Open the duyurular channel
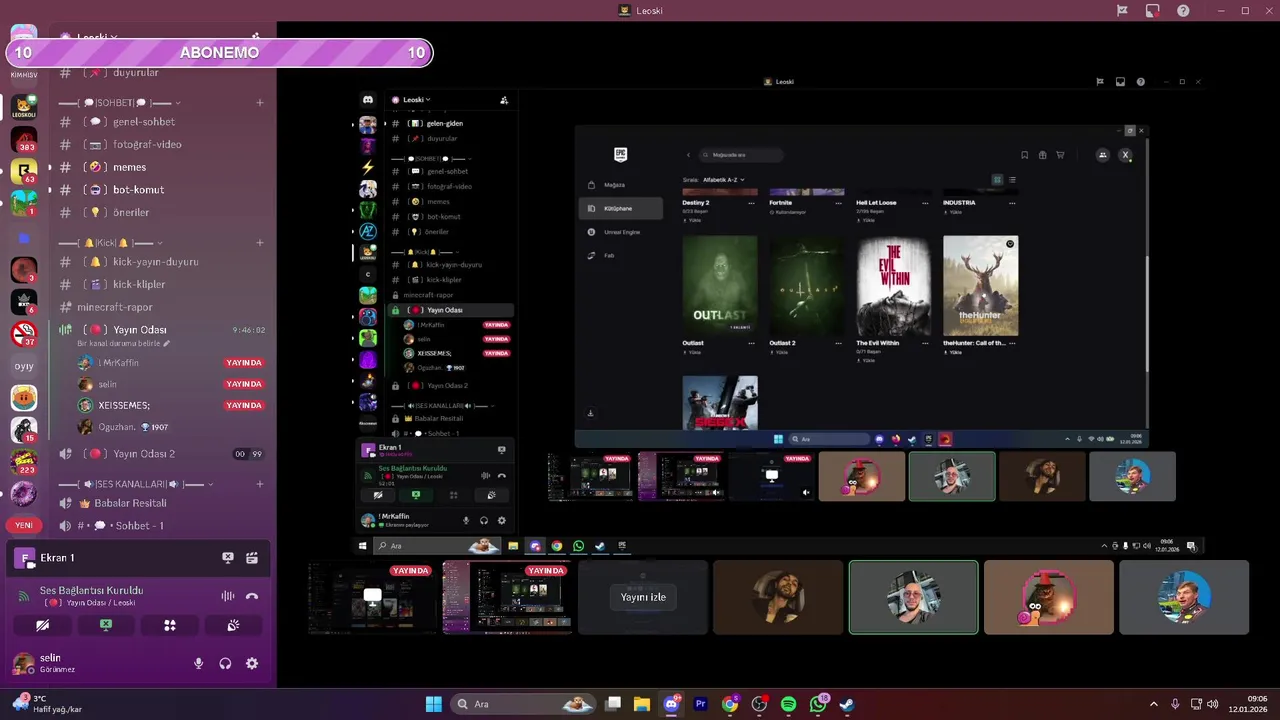This screenshot has width=1280, height=720. pyautogui.click(x=160, y=73)
